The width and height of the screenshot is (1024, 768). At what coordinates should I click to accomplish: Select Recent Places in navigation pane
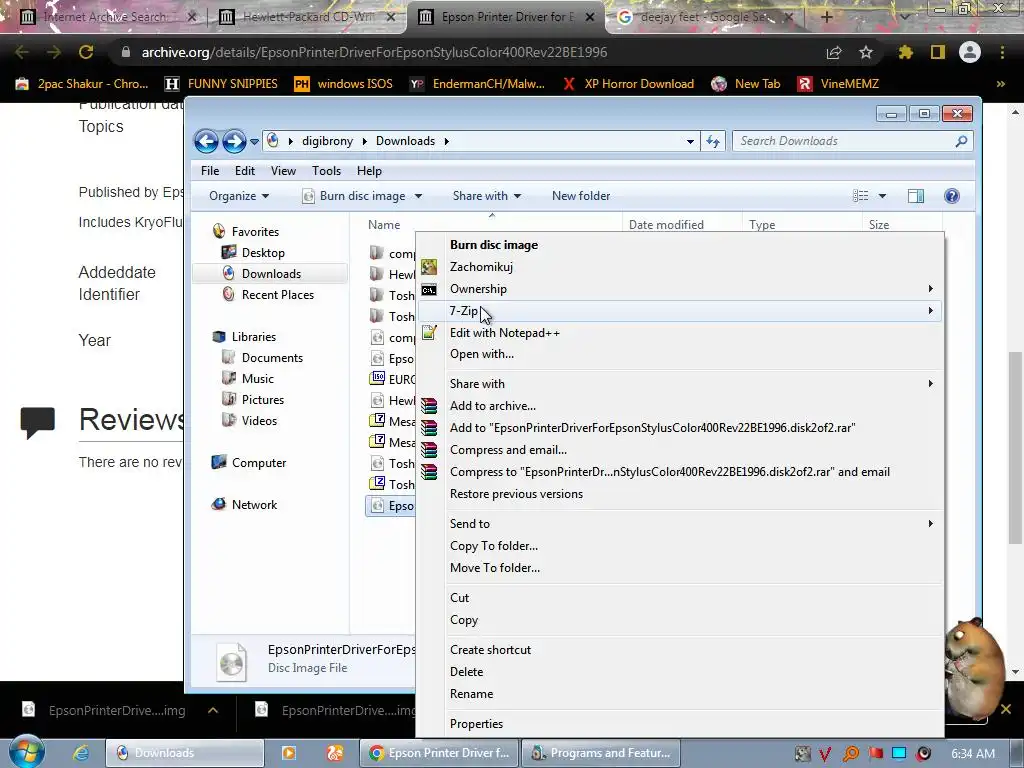[278, 295]
